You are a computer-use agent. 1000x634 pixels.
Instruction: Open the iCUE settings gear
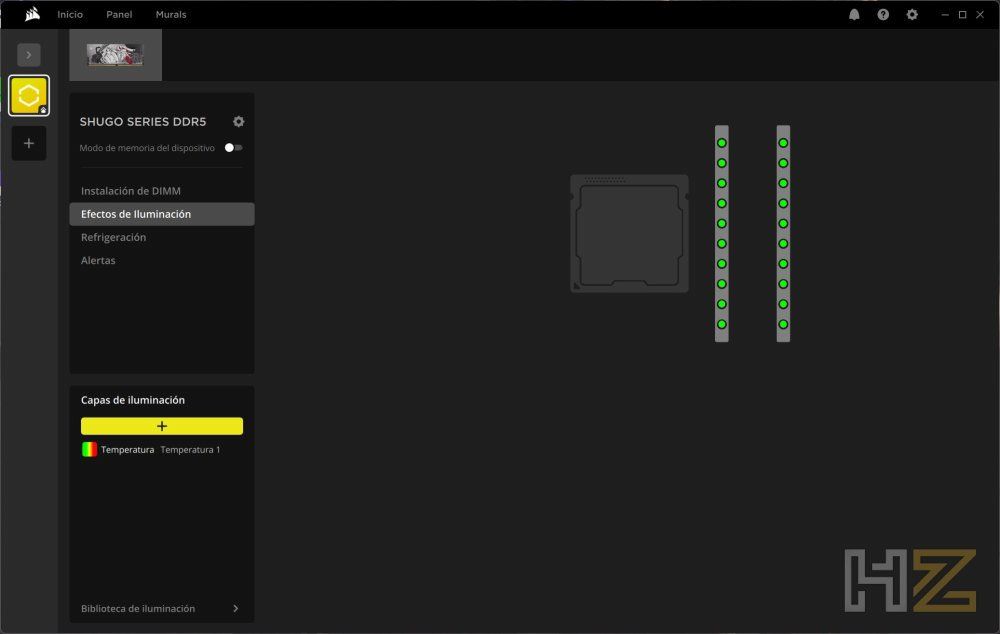tap(912, 14)
